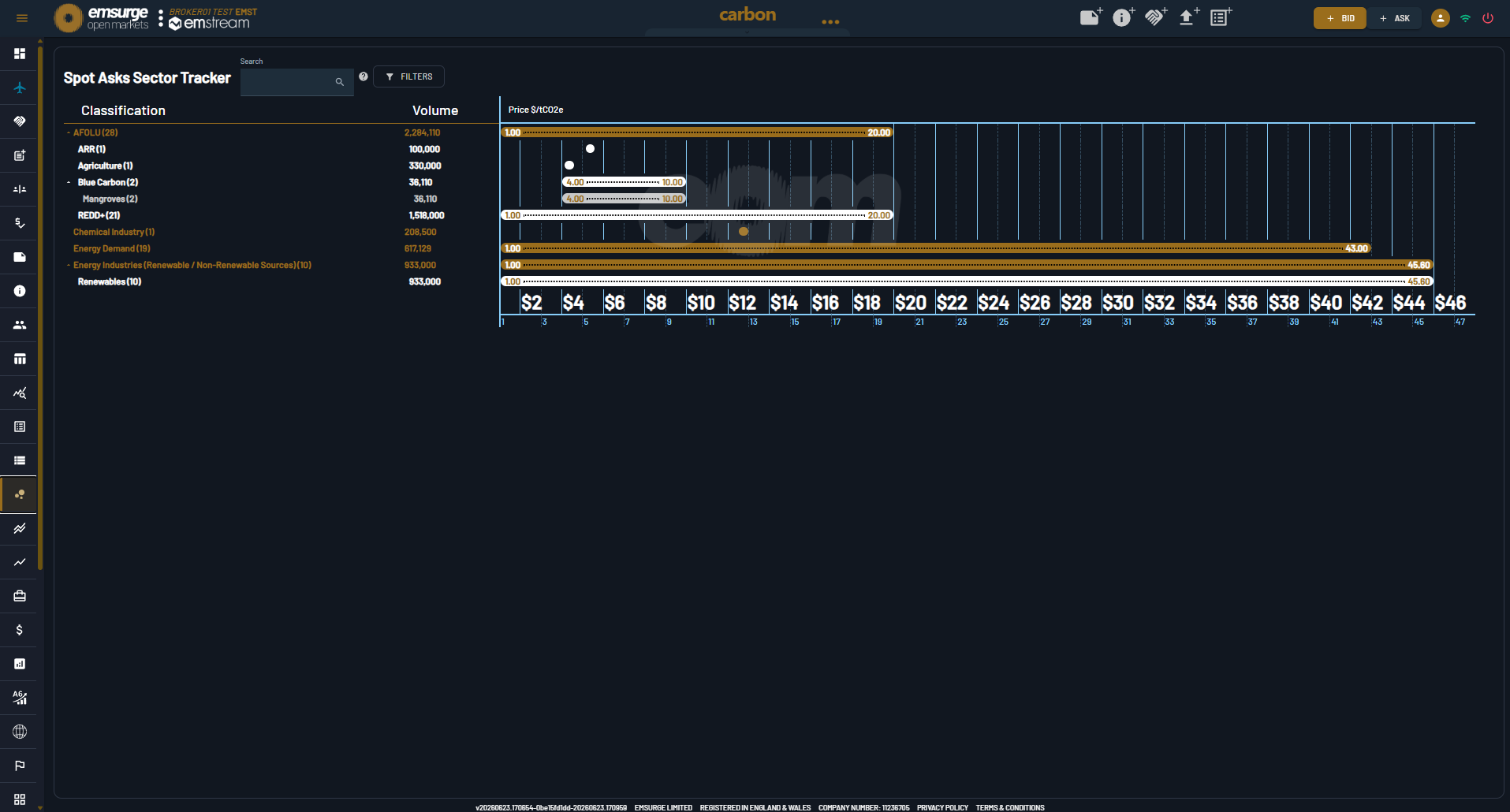Screen dimensions: 1510x812
Task: Click the + BID button
Action: click(1340, 18)
